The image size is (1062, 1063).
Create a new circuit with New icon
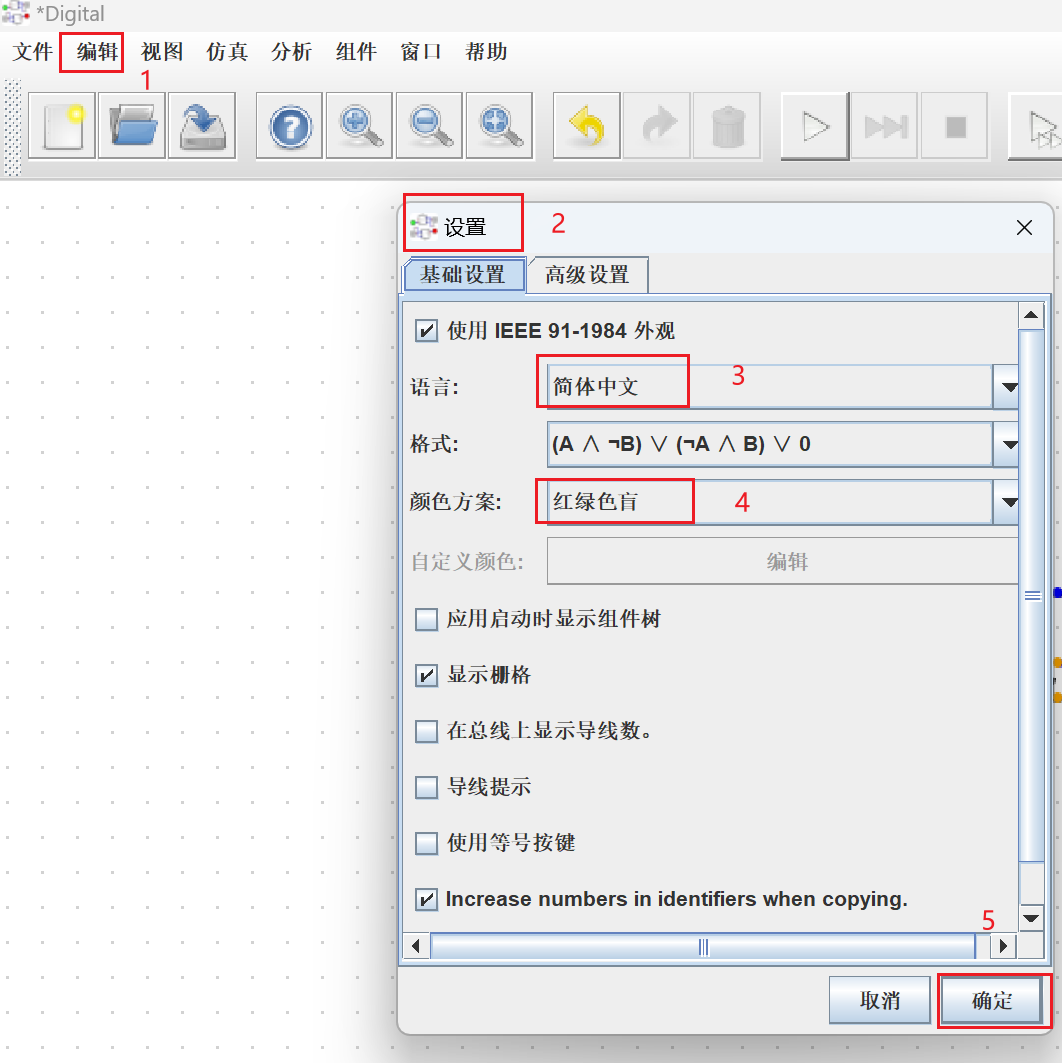(62, 126)
